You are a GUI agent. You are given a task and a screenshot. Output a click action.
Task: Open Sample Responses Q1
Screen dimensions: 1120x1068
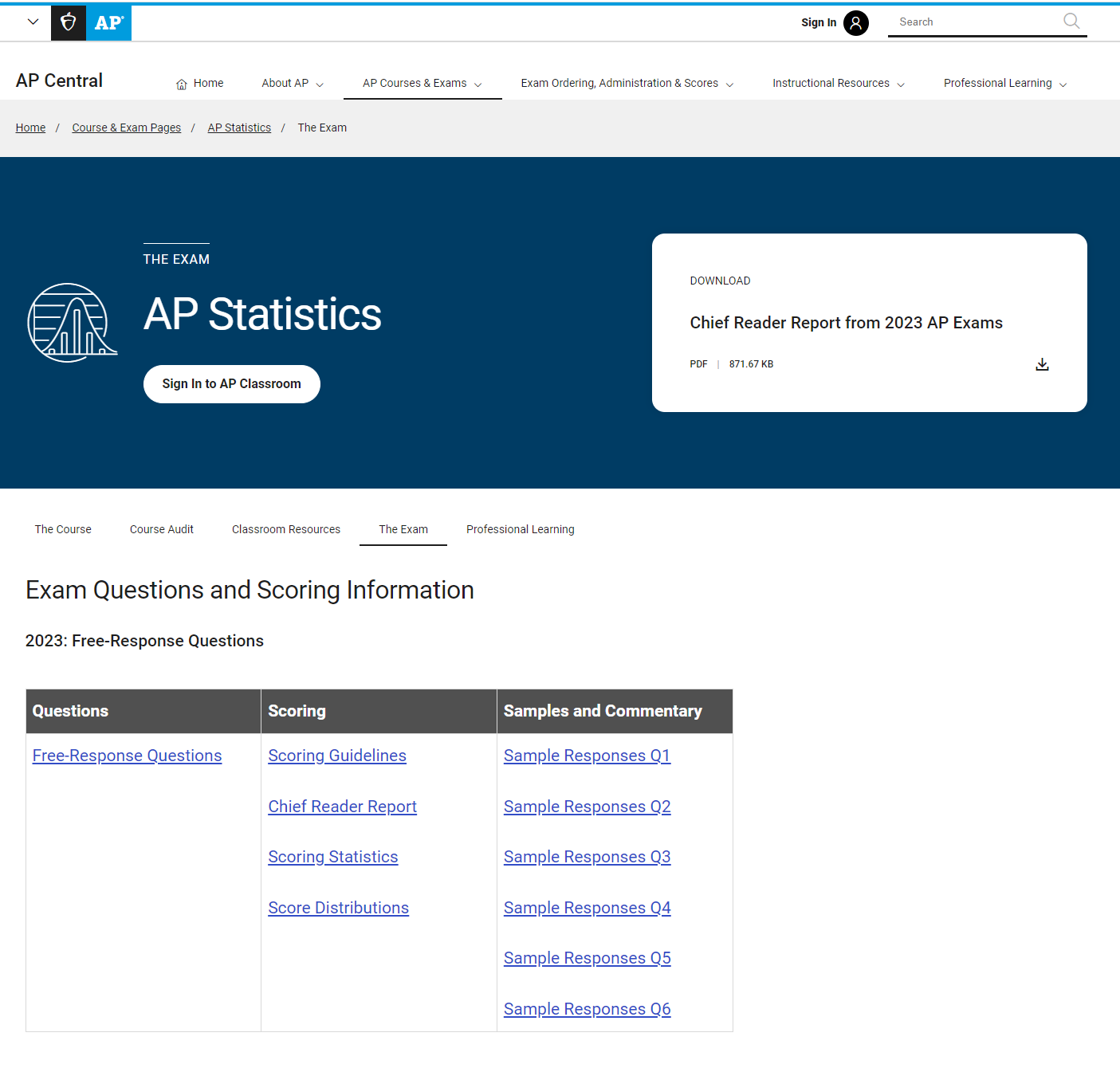[588, 756]
